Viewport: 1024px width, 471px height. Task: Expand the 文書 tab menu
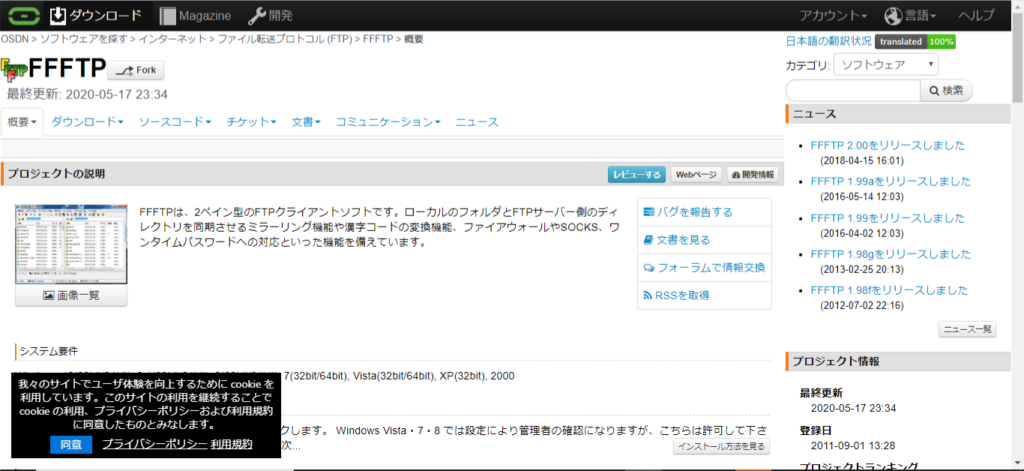point(306,122)
